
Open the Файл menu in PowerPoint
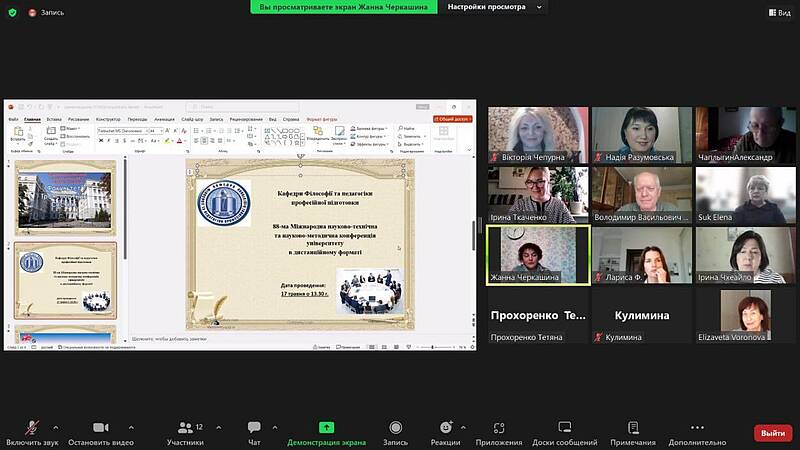[x=14, y=119]
